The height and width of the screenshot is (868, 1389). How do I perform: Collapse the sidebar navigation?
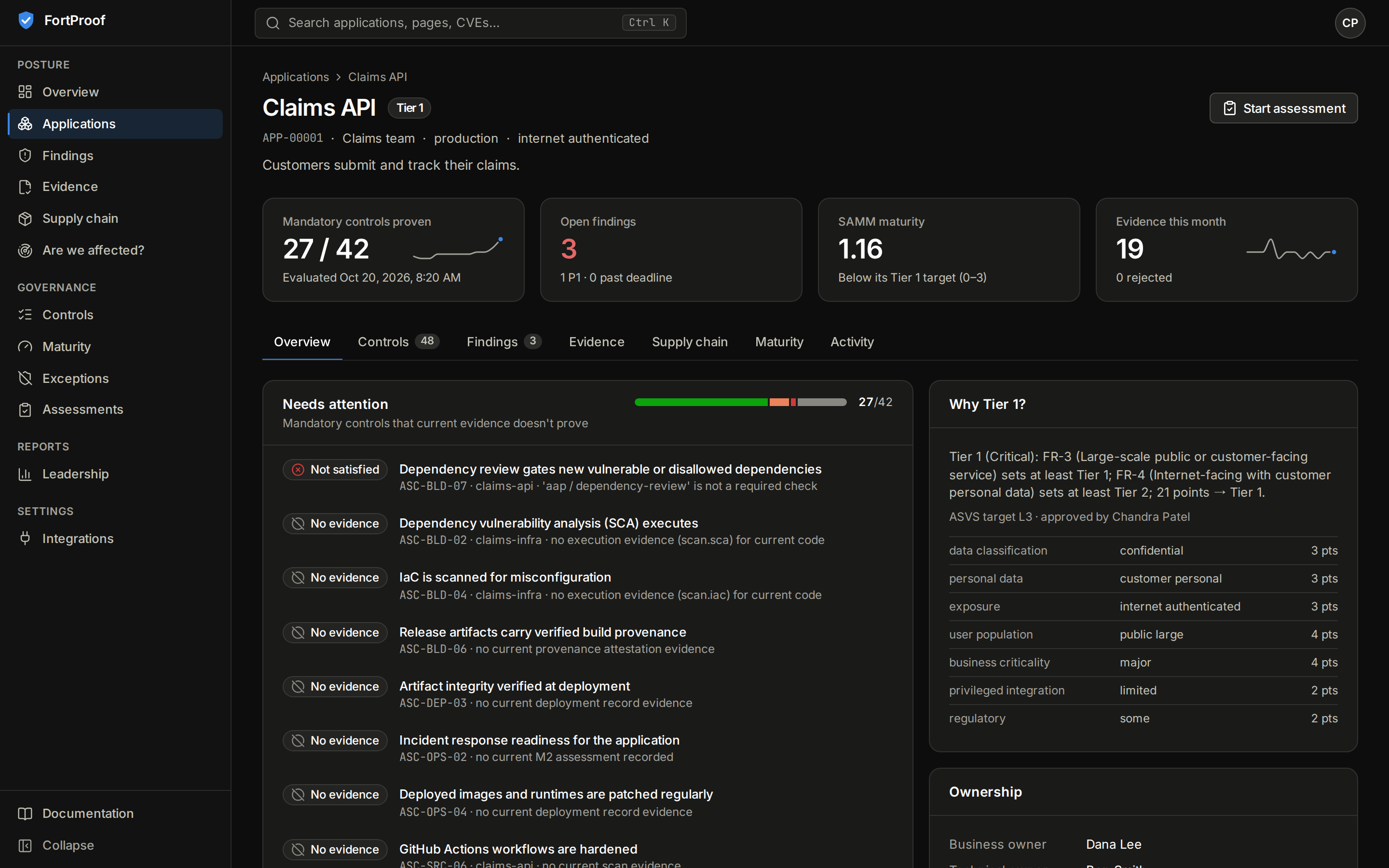(56, 845)
